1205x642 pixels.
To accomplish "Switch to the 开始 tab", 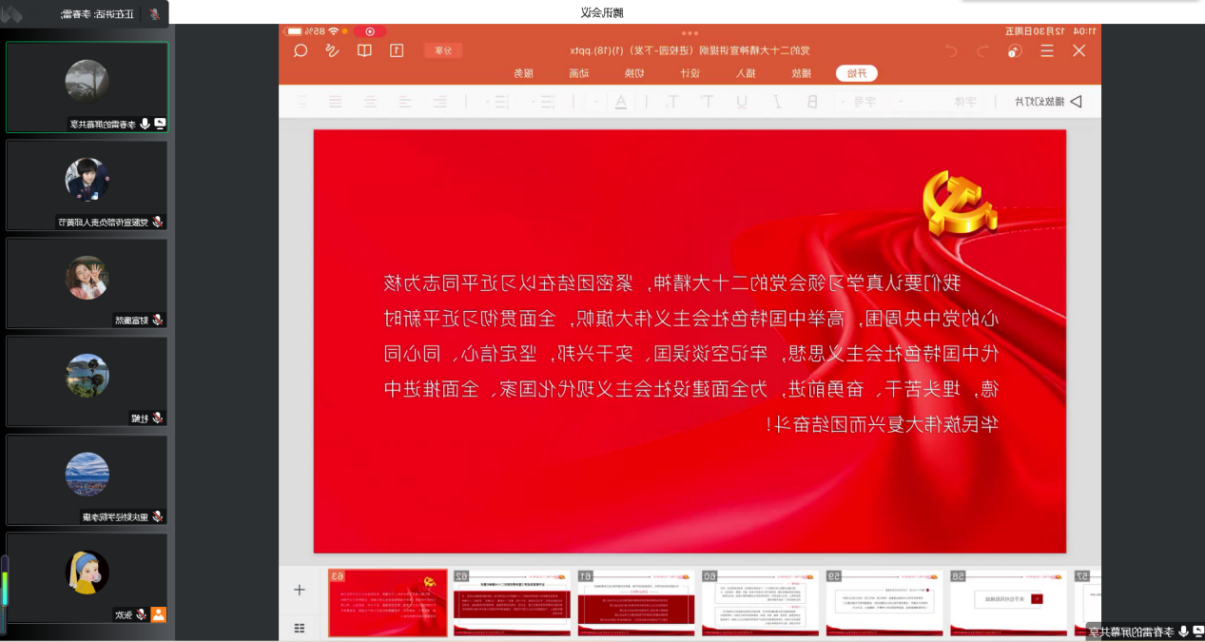I will 857,73.
